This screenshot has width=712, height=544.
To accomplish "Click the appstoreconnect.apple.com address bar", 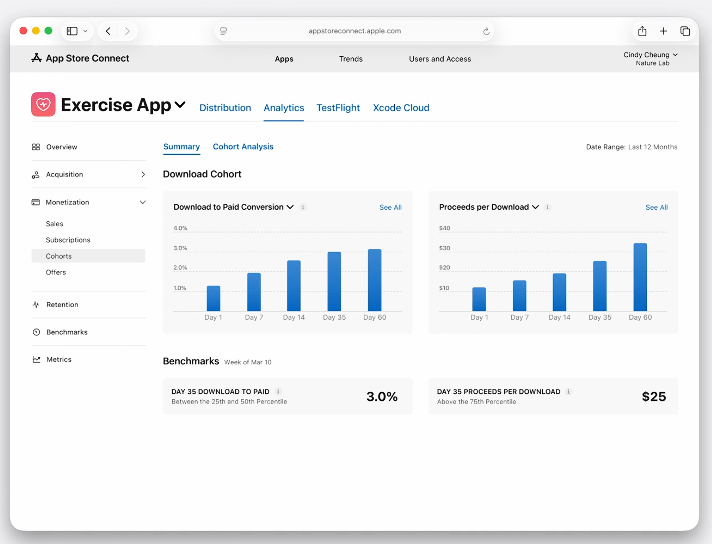I will pos(354,31).
